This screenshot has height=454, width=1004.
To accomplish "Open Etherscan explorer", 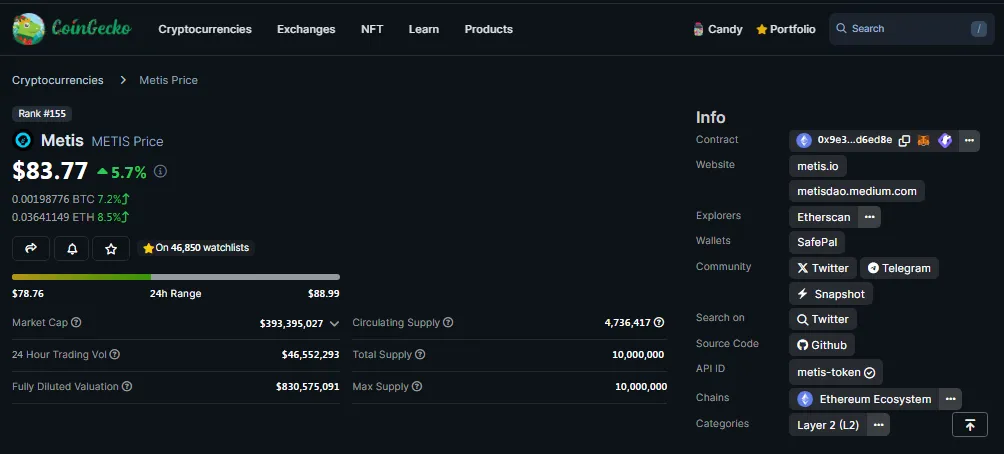I will 823,217.
